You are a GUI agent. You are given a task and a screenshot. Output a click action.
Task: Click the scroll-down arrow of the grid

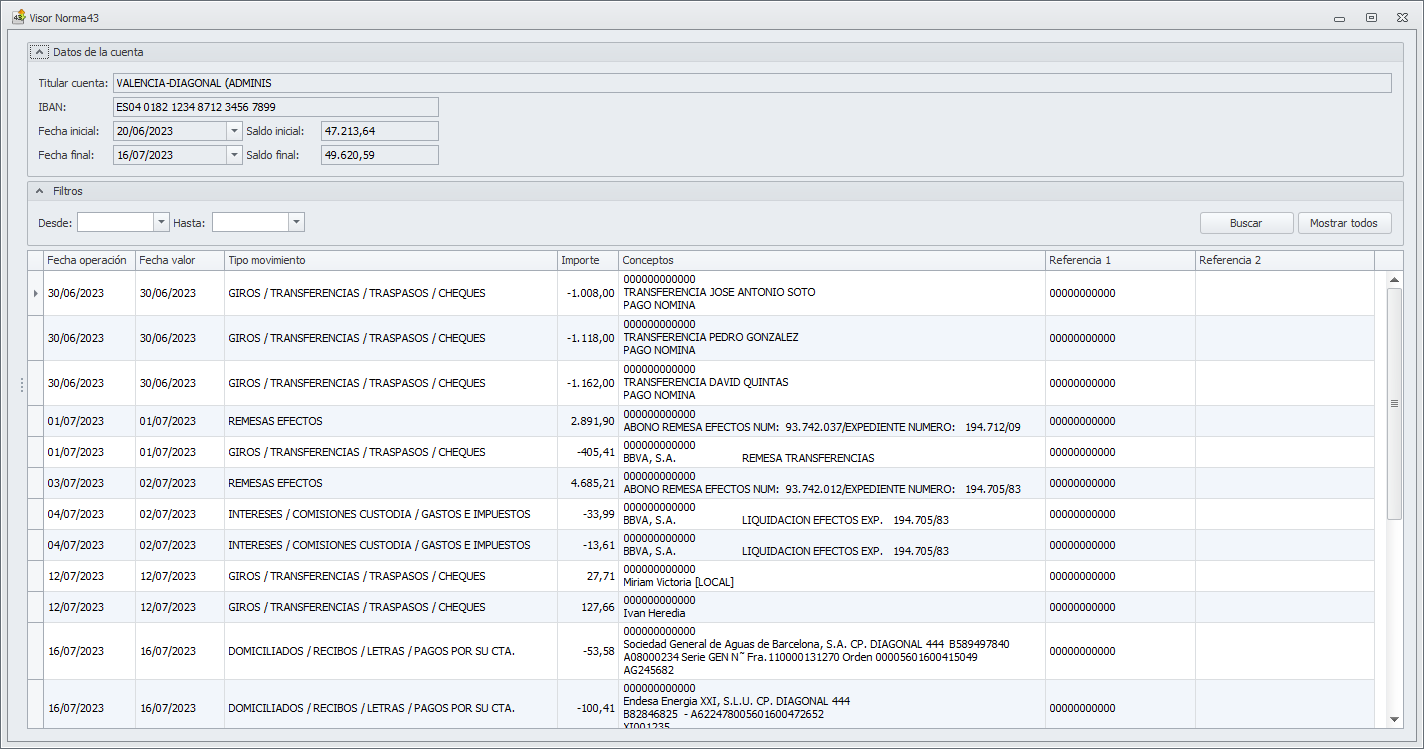(1394, 719)
